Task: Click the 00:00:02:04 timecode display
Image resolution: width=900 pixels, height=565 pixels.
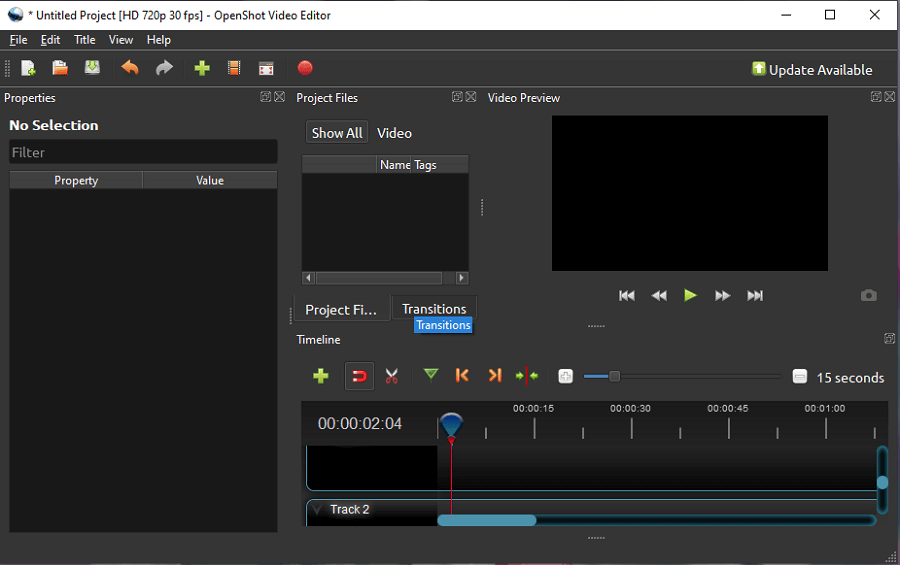Action: [x=360, y=424]
